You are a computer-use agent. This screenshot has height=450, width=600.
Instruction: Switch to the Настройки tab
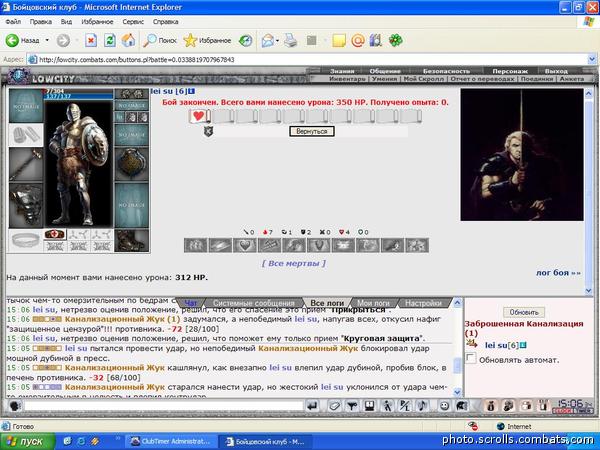tap(423, 303)
